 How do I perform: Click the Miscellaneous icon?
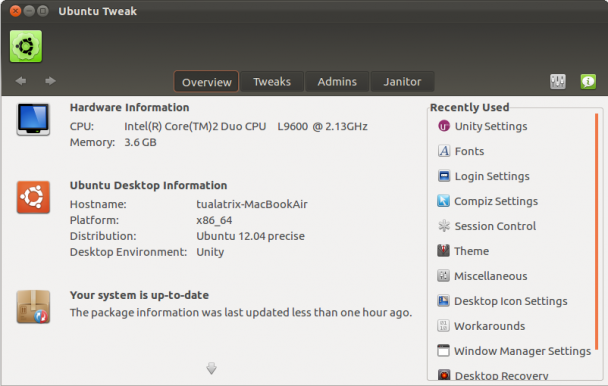click(x=444, y=276)
